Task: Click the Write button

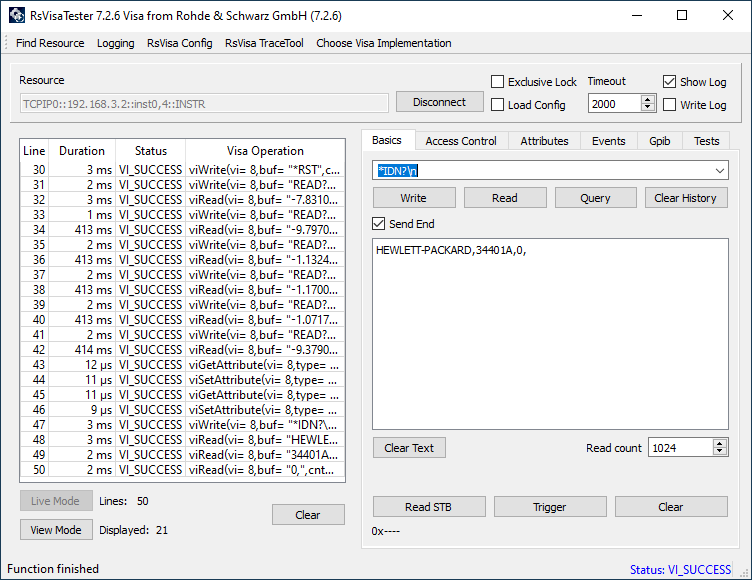Action: click(414, 198)
